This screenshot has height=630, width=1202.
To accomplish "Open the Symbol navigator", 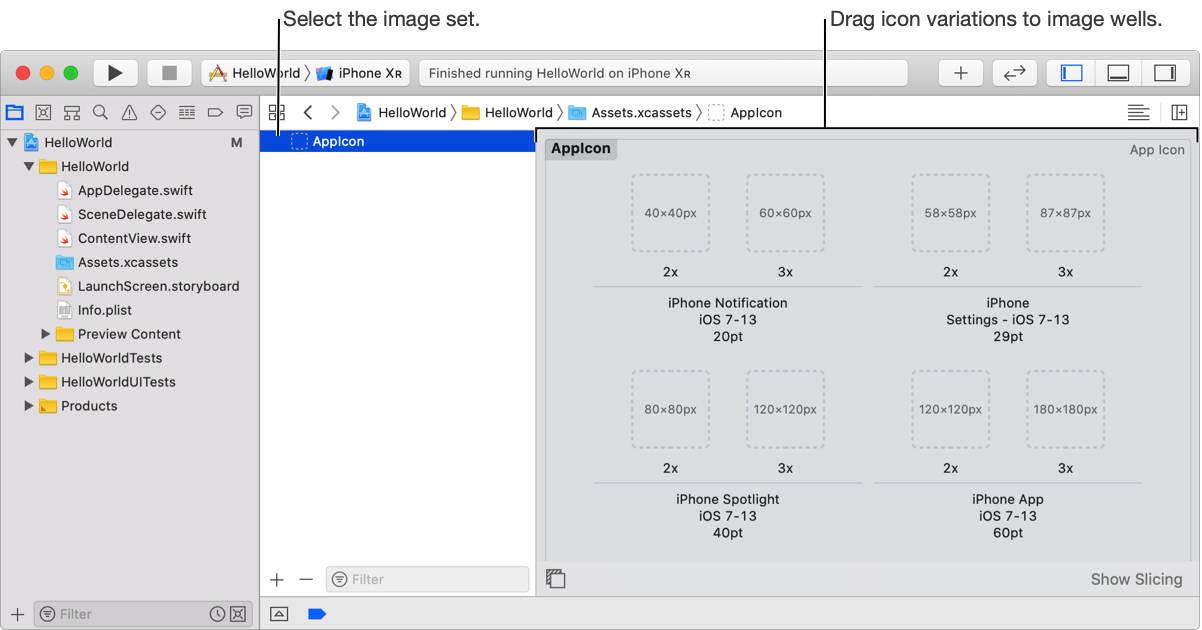I will 72,112.
